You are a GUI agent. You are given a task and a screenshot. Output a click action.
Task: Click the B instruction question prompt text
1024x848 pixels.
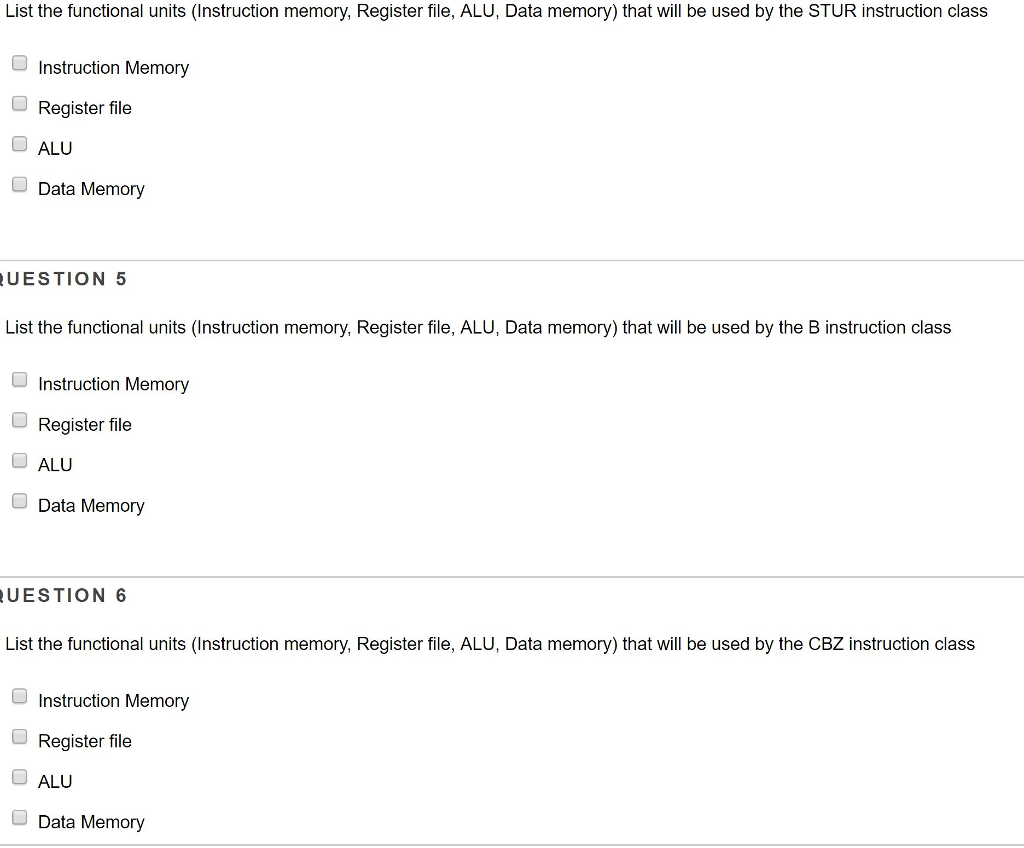tap(477, 327)
